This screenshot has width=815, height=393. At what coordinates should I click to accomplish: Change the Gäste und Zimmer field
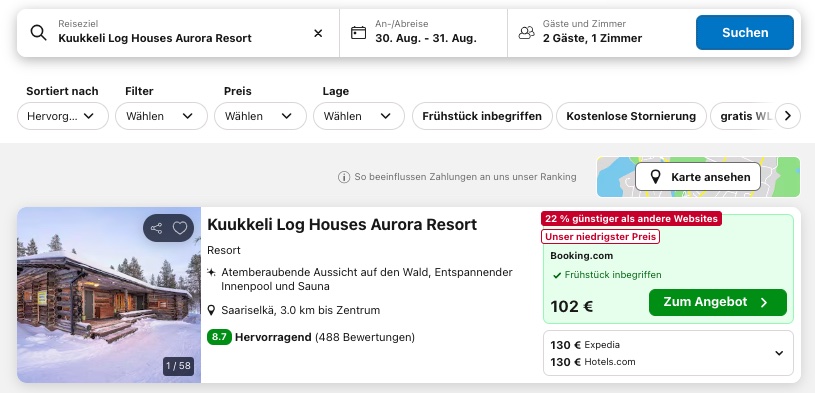601,33
